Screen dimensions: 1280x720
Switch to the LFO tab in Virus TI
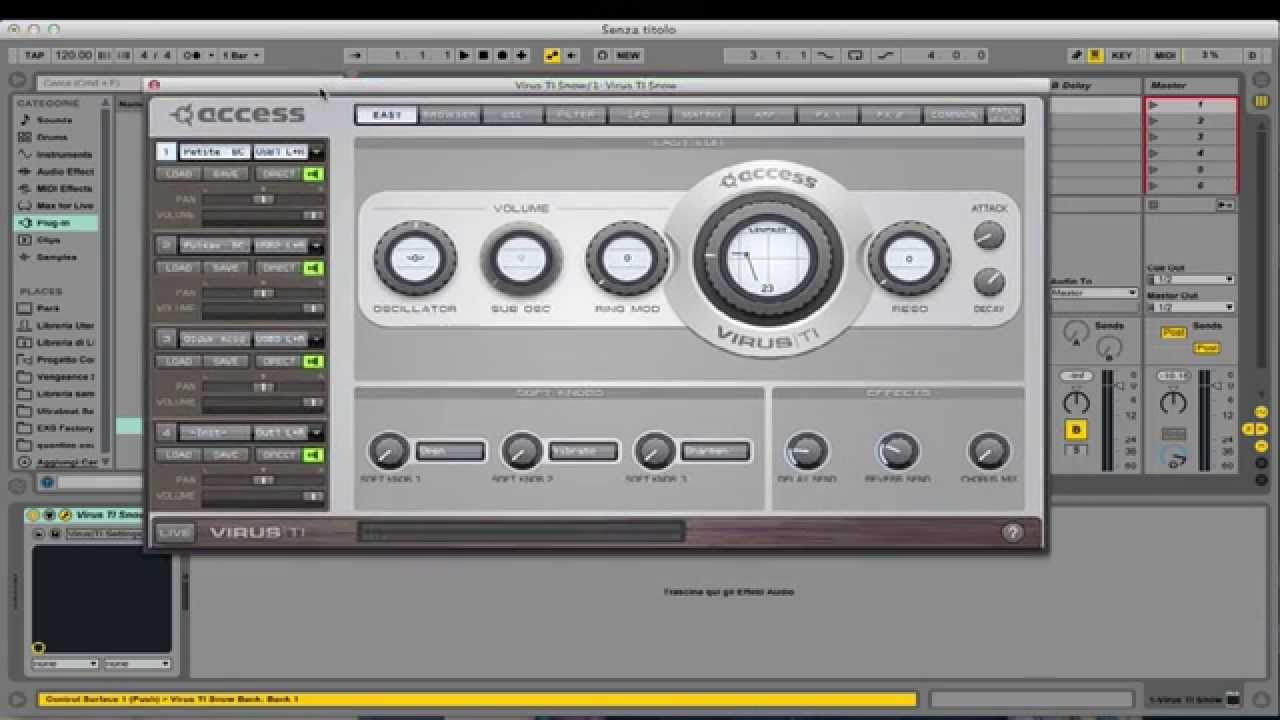tap(639, 115)
